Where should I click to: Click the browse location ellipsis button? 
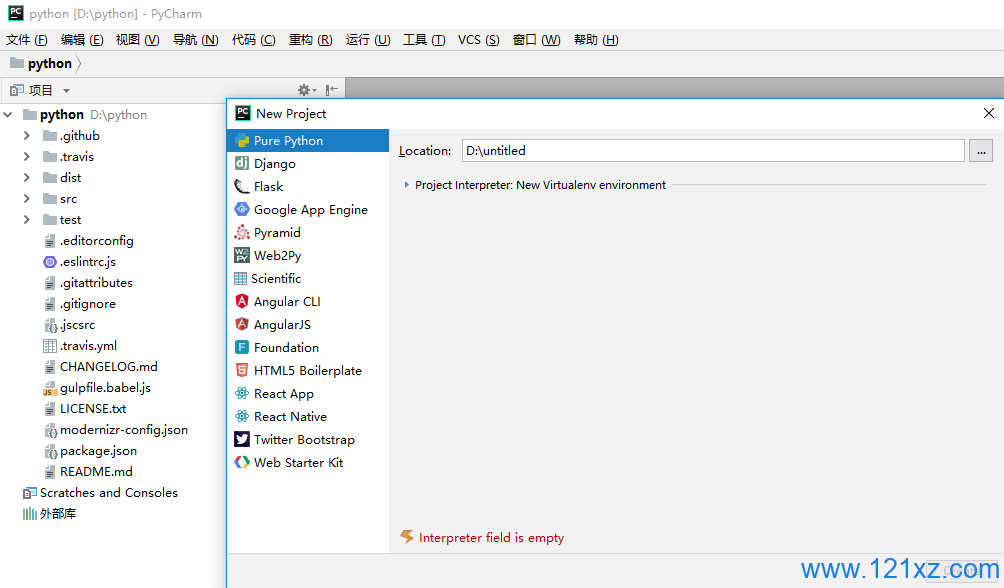coord(981,151)
